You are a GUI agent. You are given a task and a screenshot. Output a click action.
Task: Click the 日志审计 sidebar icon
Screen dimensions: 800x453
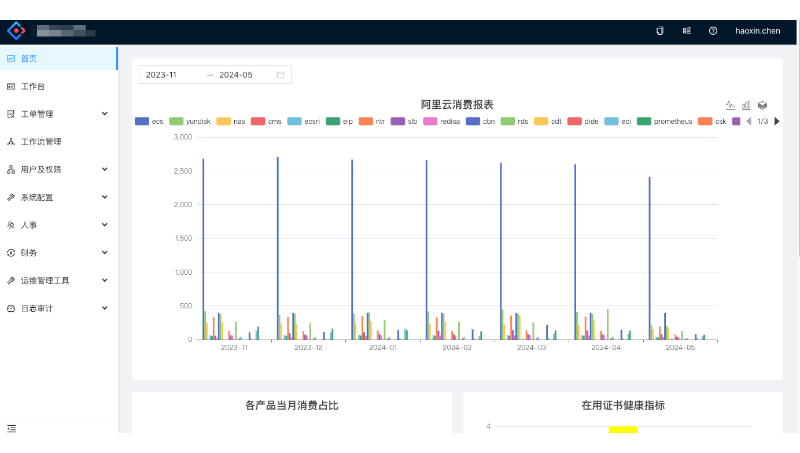coord(11,309)
